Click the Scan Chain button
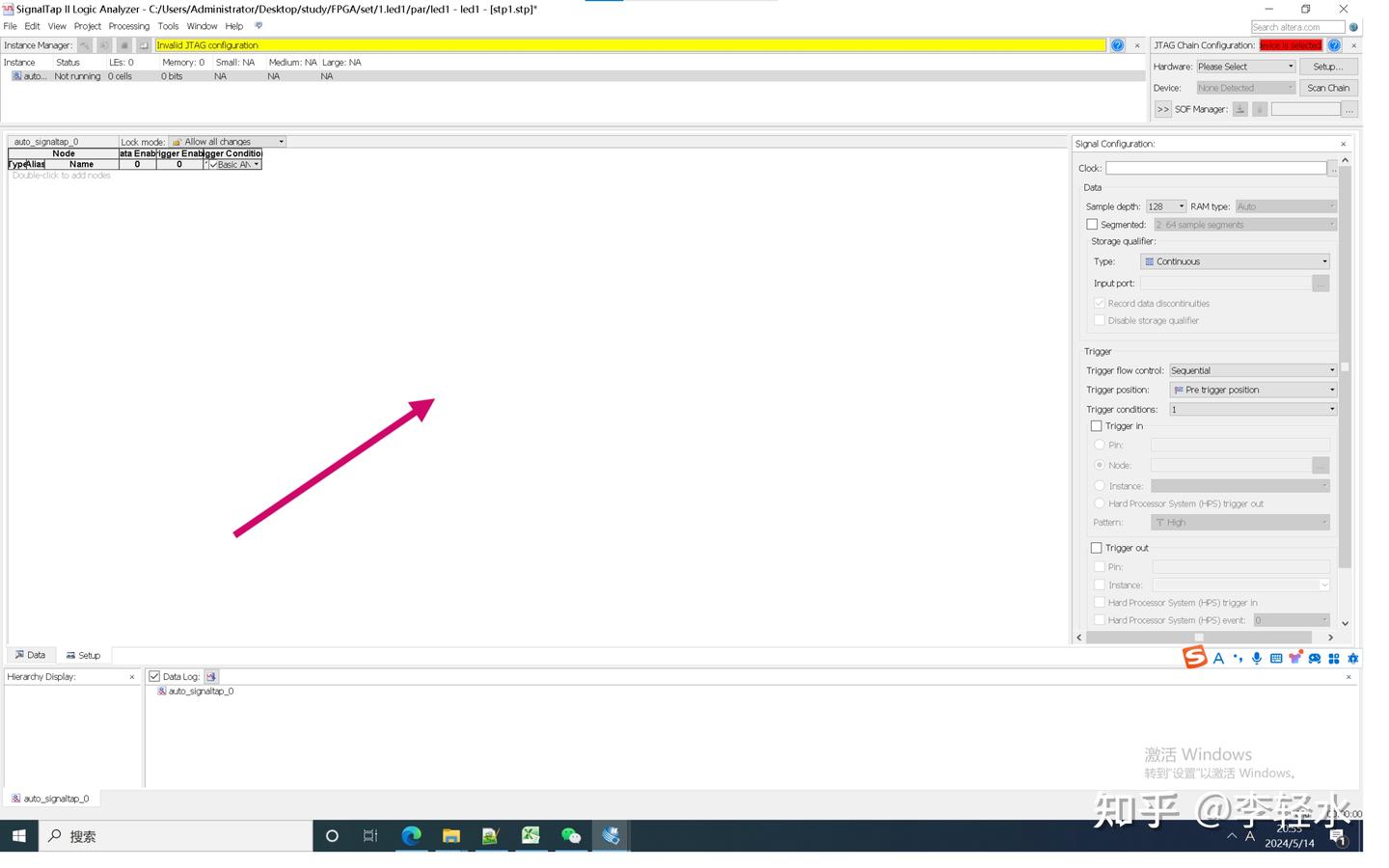 pyautogui.click(x=1328, y=88)
